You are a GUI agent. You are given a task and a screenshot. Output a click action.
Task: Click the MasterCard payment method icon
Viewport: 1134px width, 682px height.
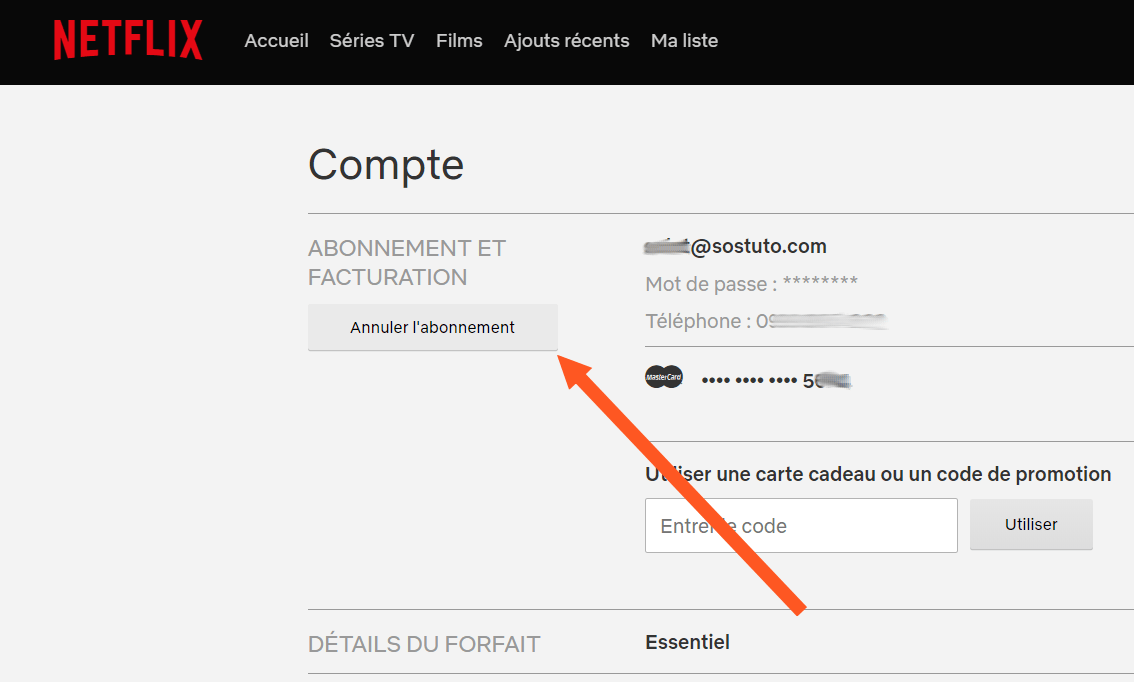pyautogui.click(x=664, y=376)
